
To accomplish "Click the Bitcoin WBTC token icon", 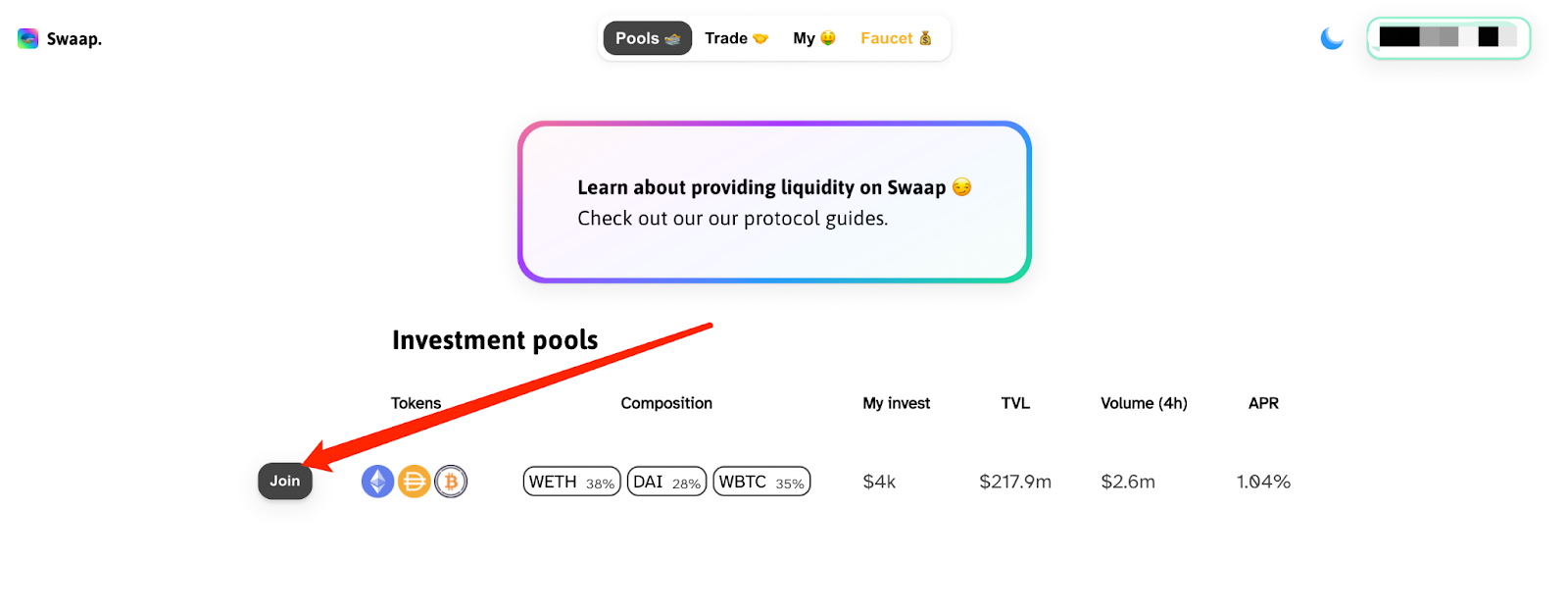I will tap(451, 482).
